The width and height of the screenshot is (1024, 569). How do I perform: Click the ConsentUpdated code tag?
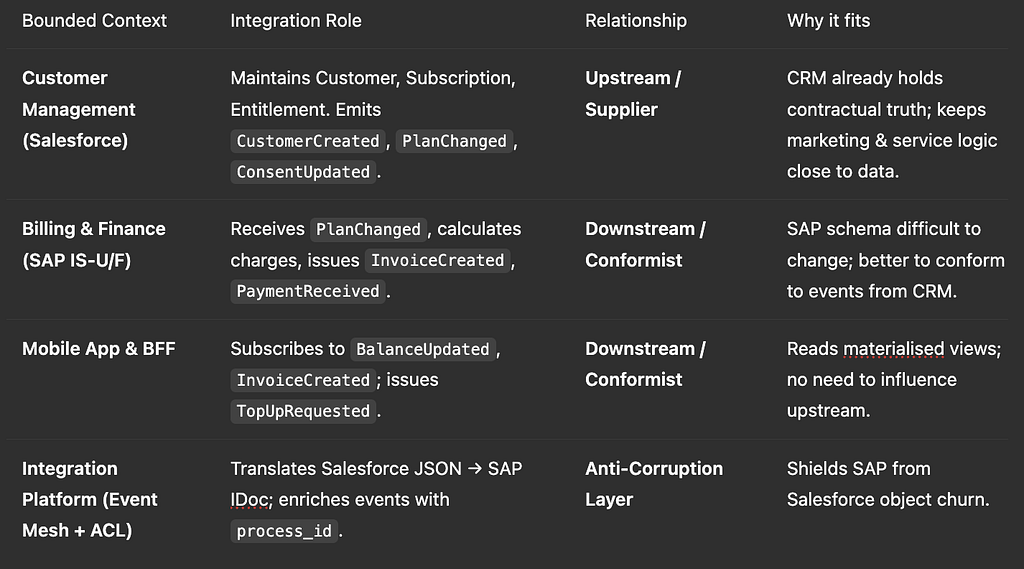pyautogui.click(x=303, y=172)
